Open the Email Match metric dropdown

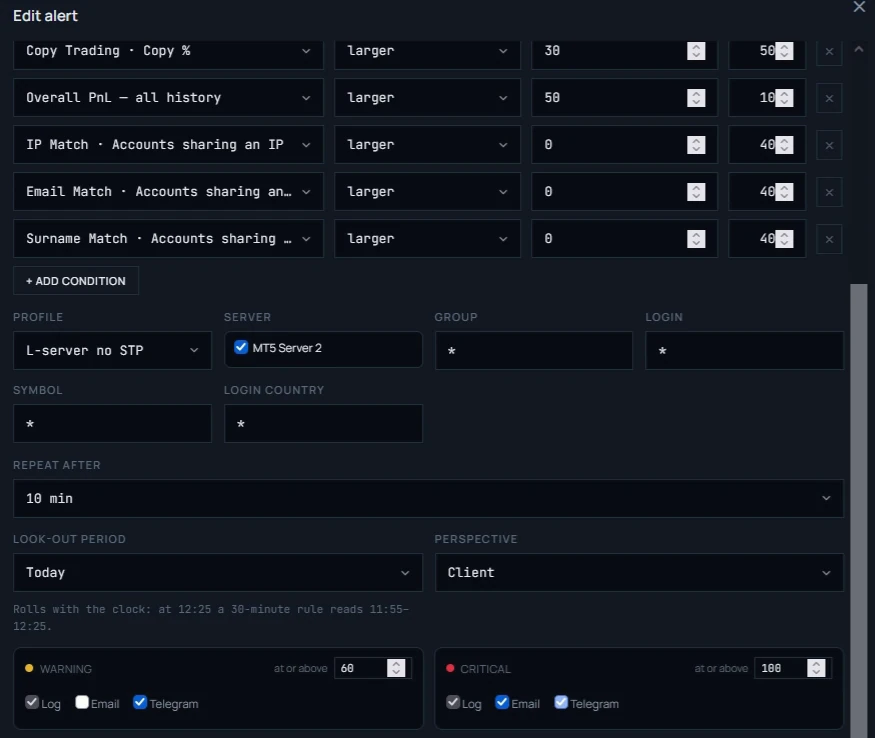point(168,191)
